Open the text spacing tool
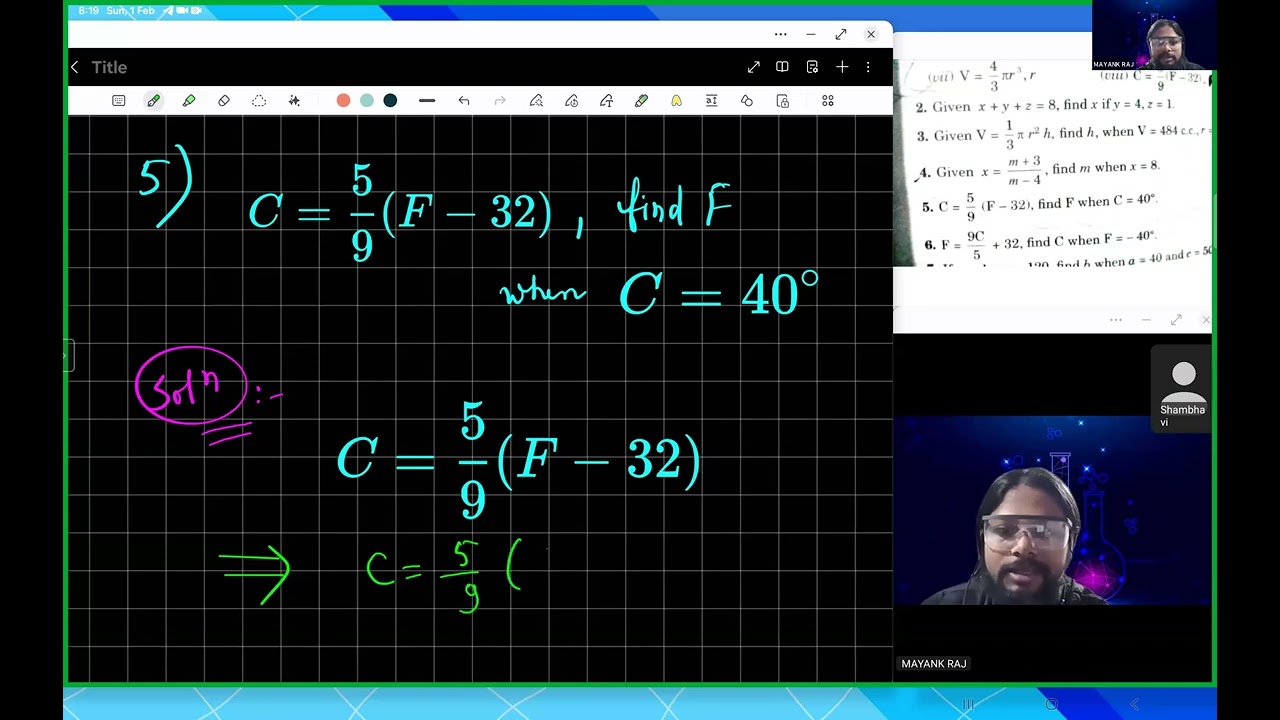1280x720 pixels. pos(711,101)
